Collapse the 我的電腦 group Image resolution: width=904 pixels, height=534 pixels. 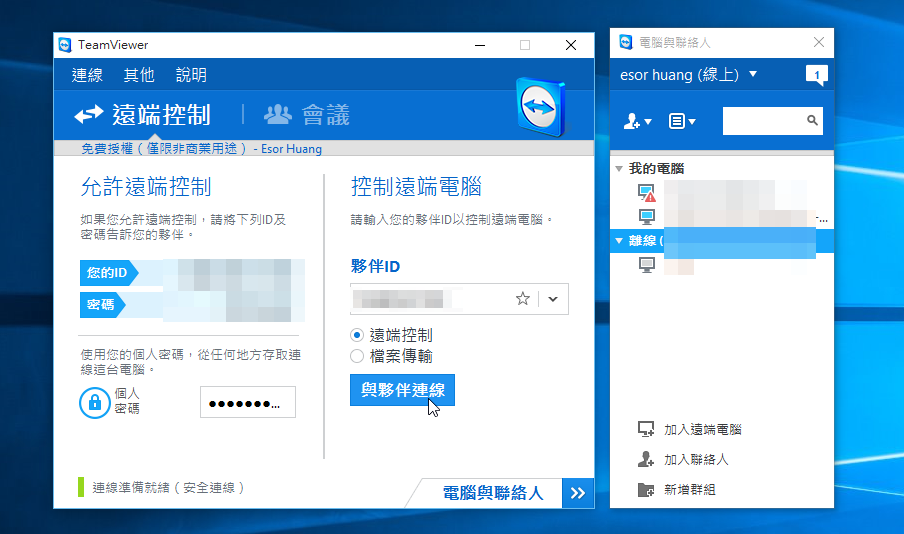(x=619, y=168)
